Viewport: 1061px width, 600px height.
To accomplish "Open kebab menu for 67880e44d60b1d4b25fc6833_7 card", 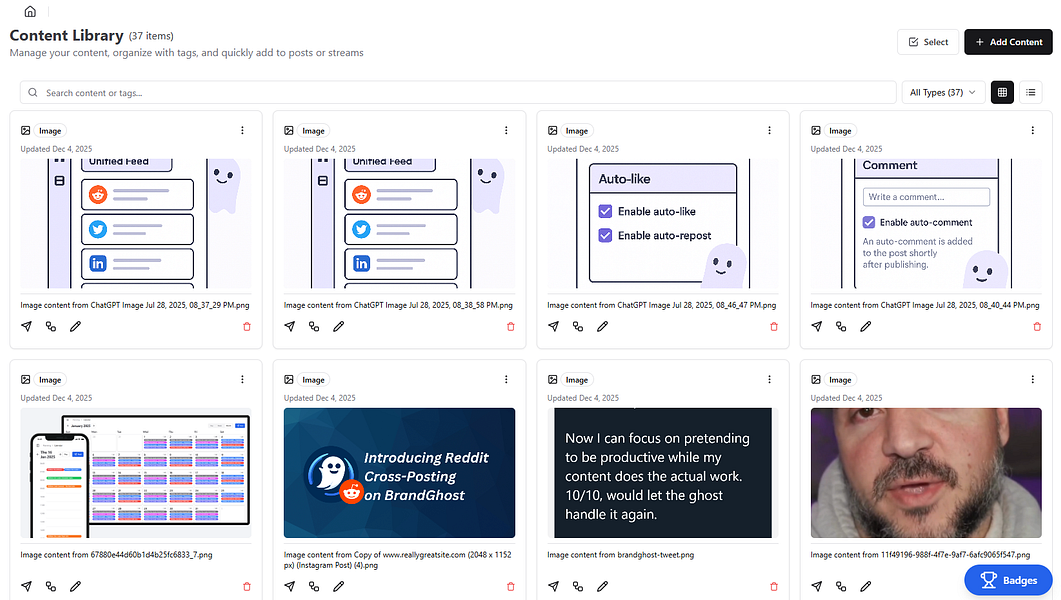I will pyautogui.click(x=242, y=379).
